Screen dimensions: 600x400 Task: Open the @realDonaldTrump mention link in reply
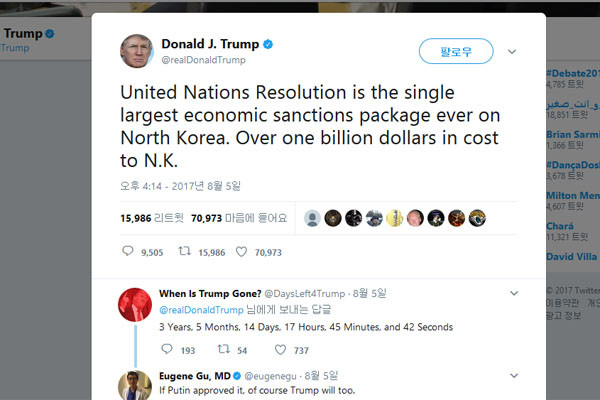201,310
